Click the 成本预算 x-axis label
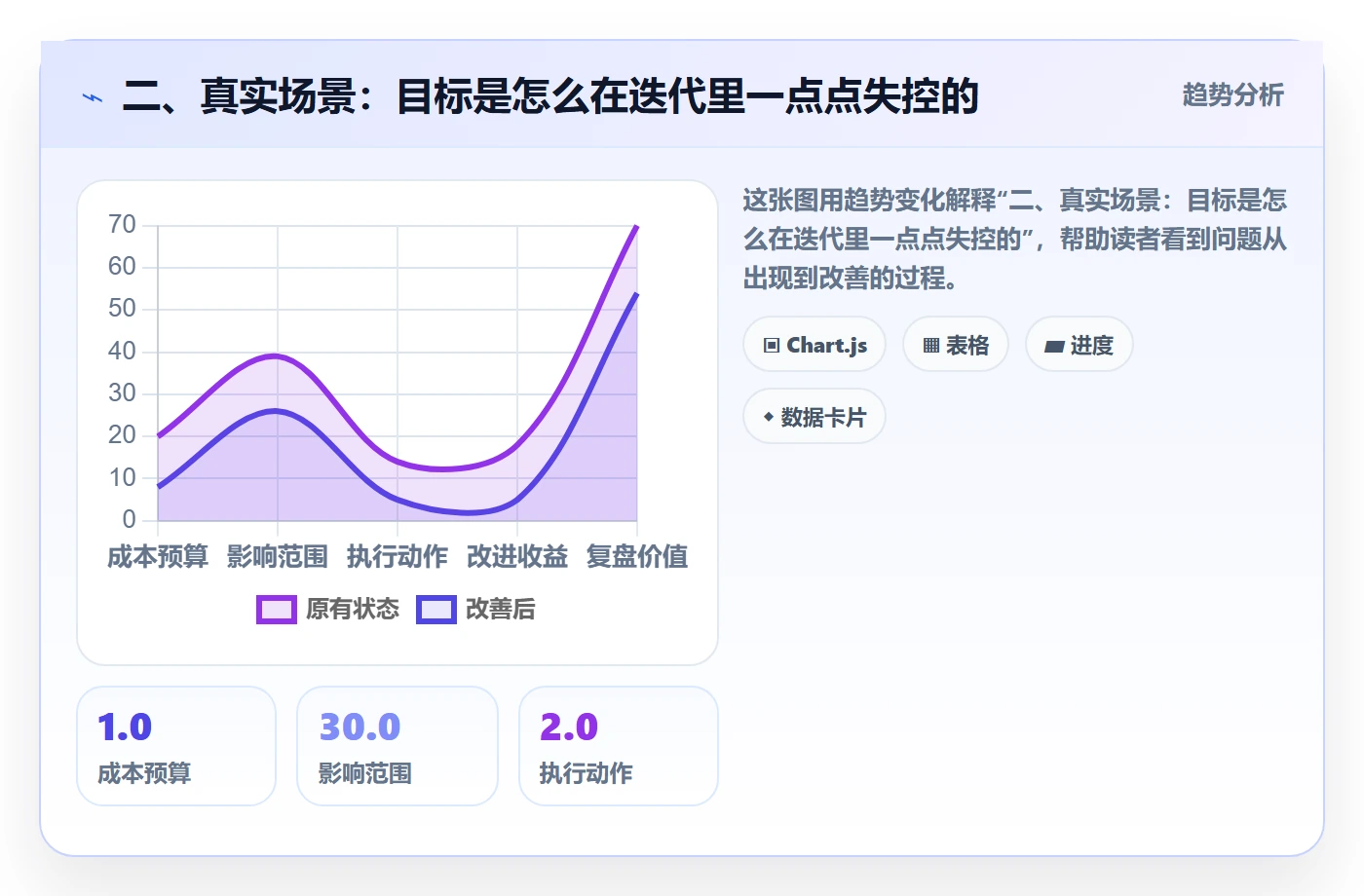Image resolution: width=1364 pixels, height=896 pixels. point(158,557)
